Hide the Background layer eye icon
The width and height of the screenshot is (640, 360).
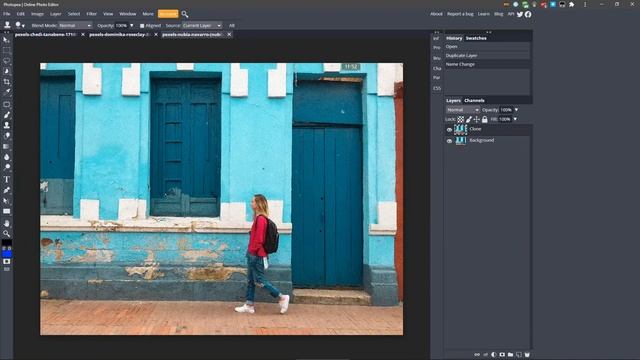tap(449, 141)
